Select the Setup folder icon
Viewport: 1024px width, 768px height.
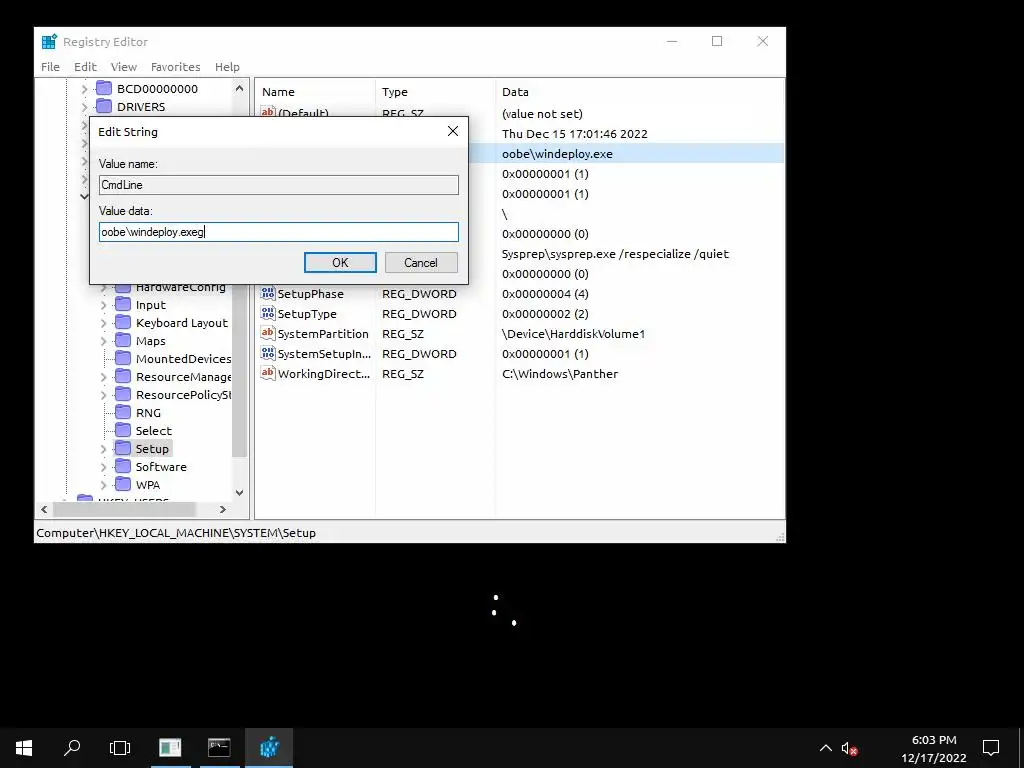[123, 449]
